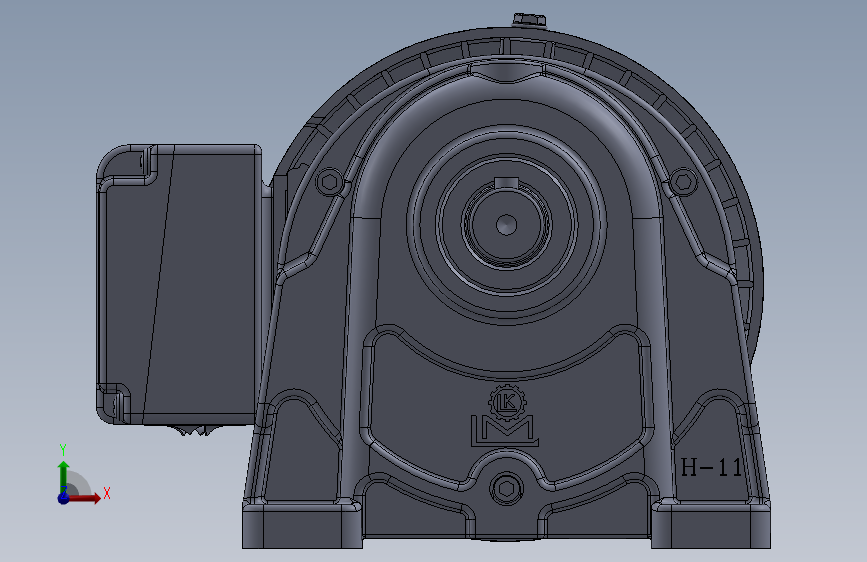Select the top vent plug on housing

[x=529, y=20]
